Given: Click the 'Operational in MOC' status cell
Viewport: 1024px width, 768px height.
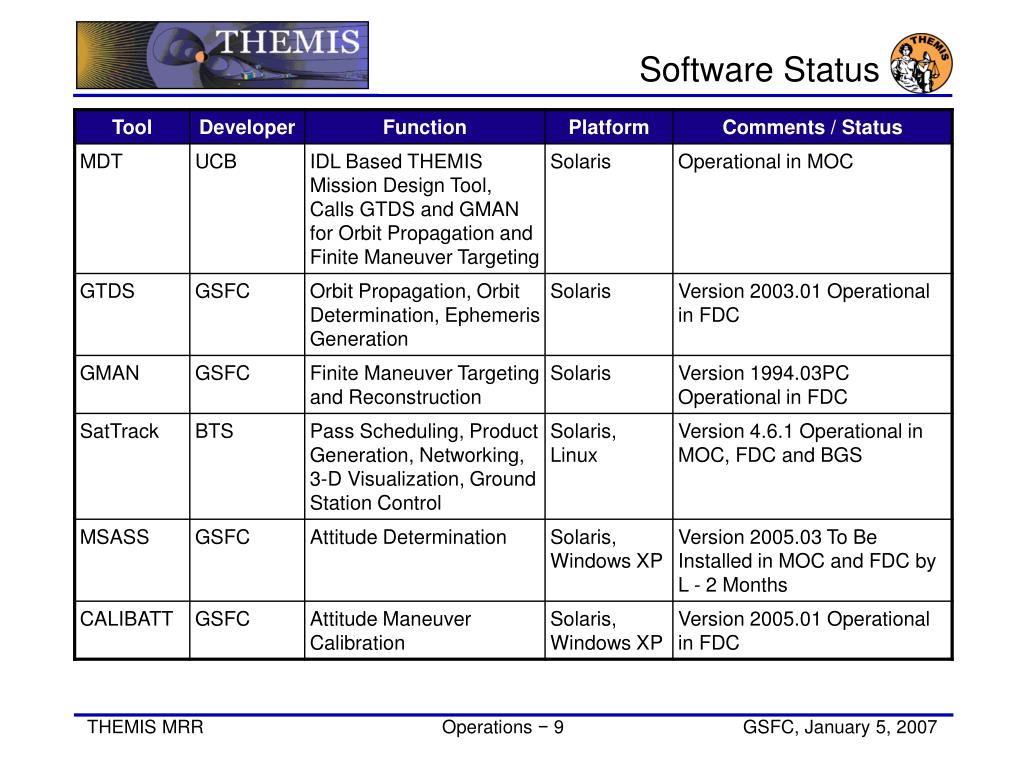Looking at the screenshot, I should tap(812, 209).
